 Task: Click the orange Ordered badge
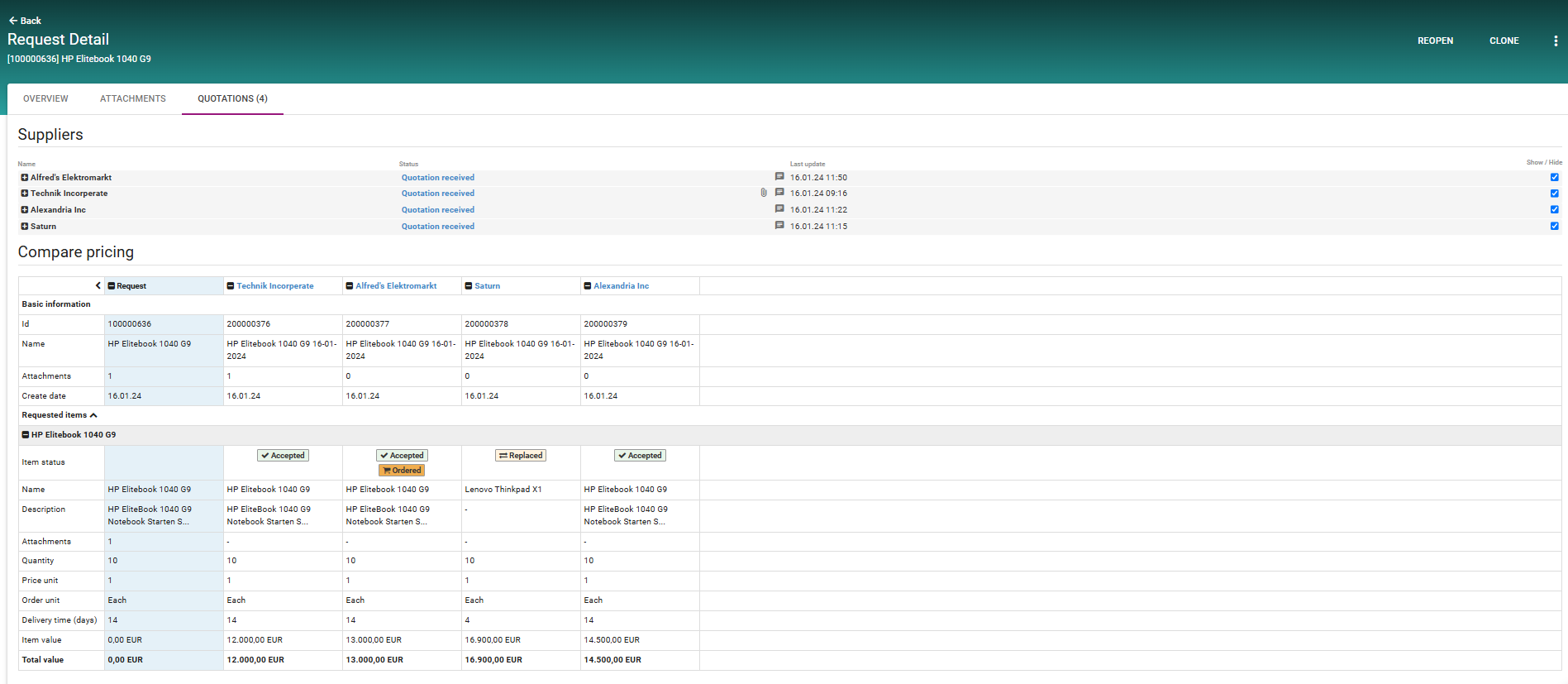pos(402,471)
